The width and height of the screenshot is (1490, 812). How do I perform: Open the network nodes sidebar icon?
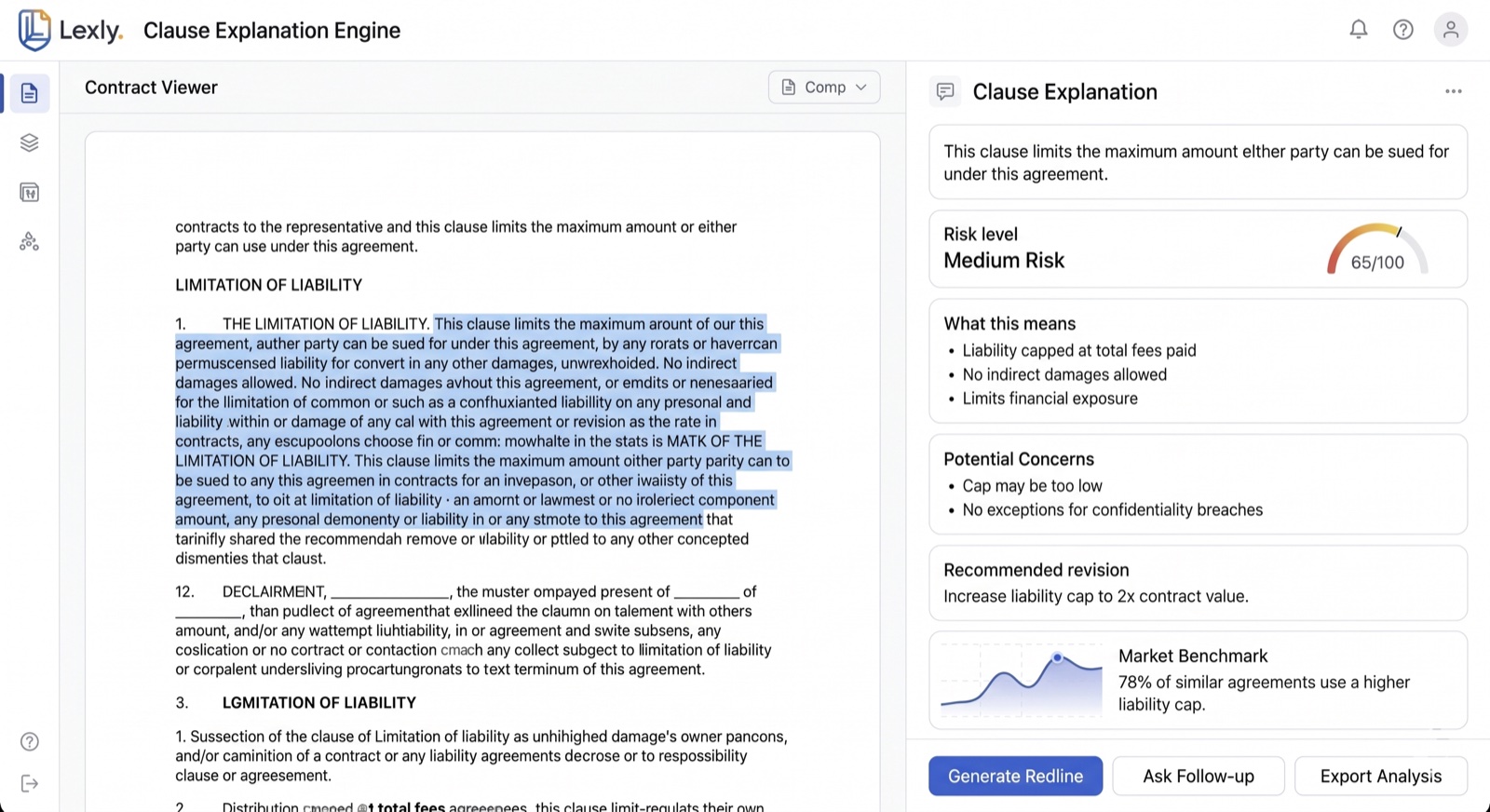(30, 242)
